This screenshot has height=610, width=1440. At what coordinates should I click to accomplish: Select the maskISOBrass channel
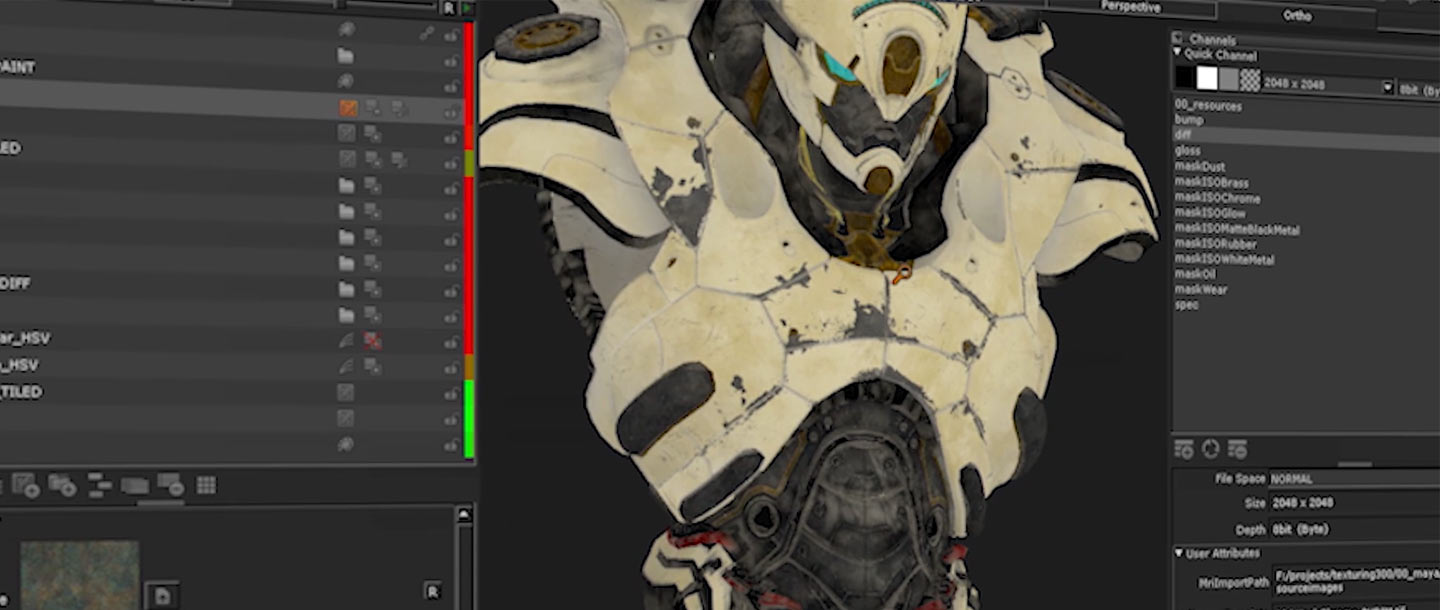pyautogui.click(x=1211, y=183)
